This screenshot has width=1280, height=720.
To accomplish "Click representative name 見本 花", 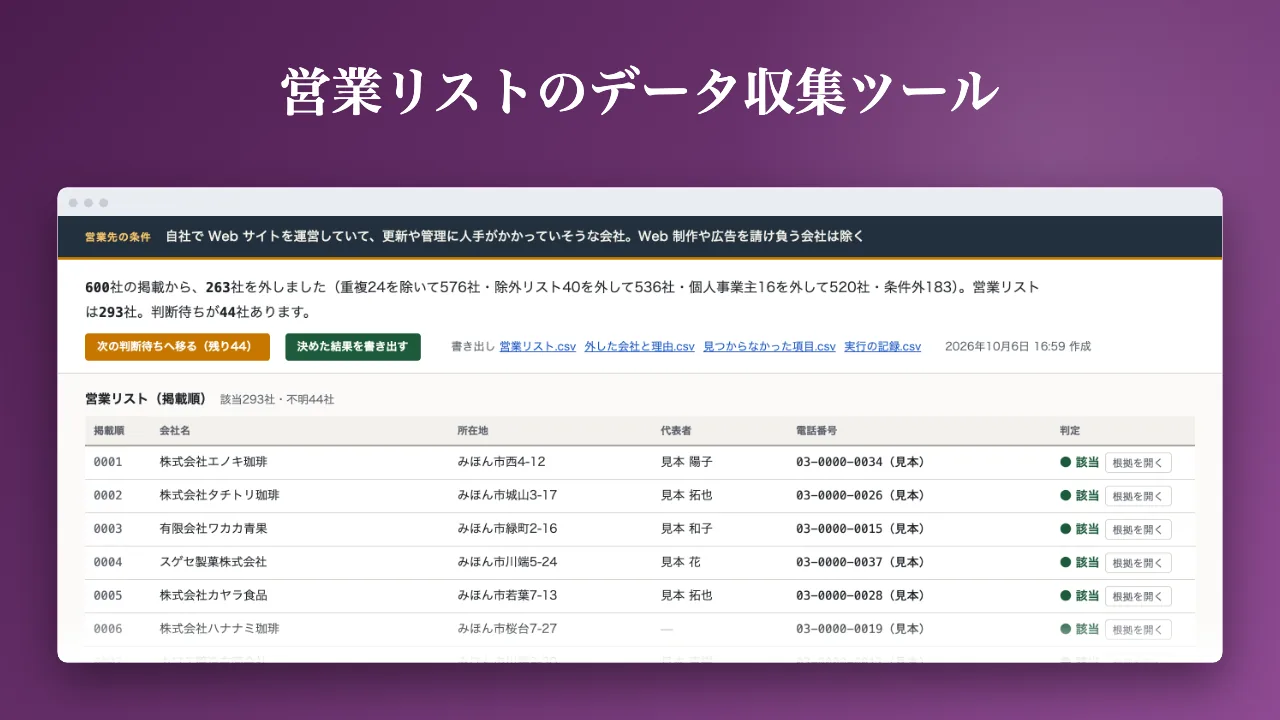I will click(680, 562).
